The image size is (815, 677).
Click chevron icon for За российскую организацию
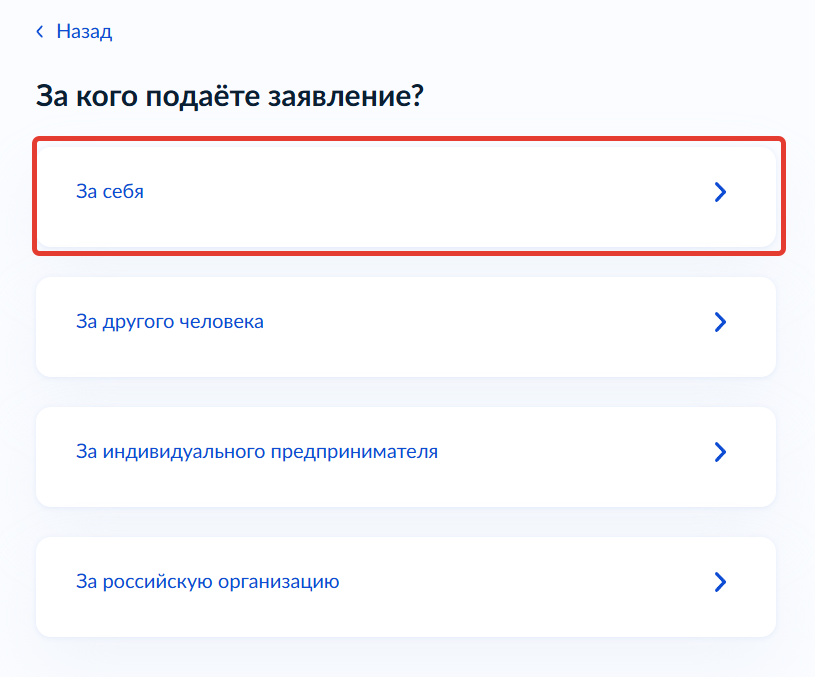720,582
